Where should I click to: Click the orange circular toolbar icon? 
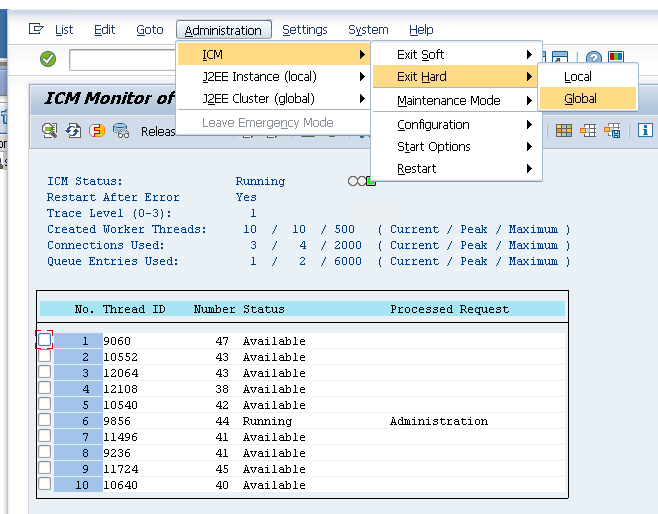(97, 131)
